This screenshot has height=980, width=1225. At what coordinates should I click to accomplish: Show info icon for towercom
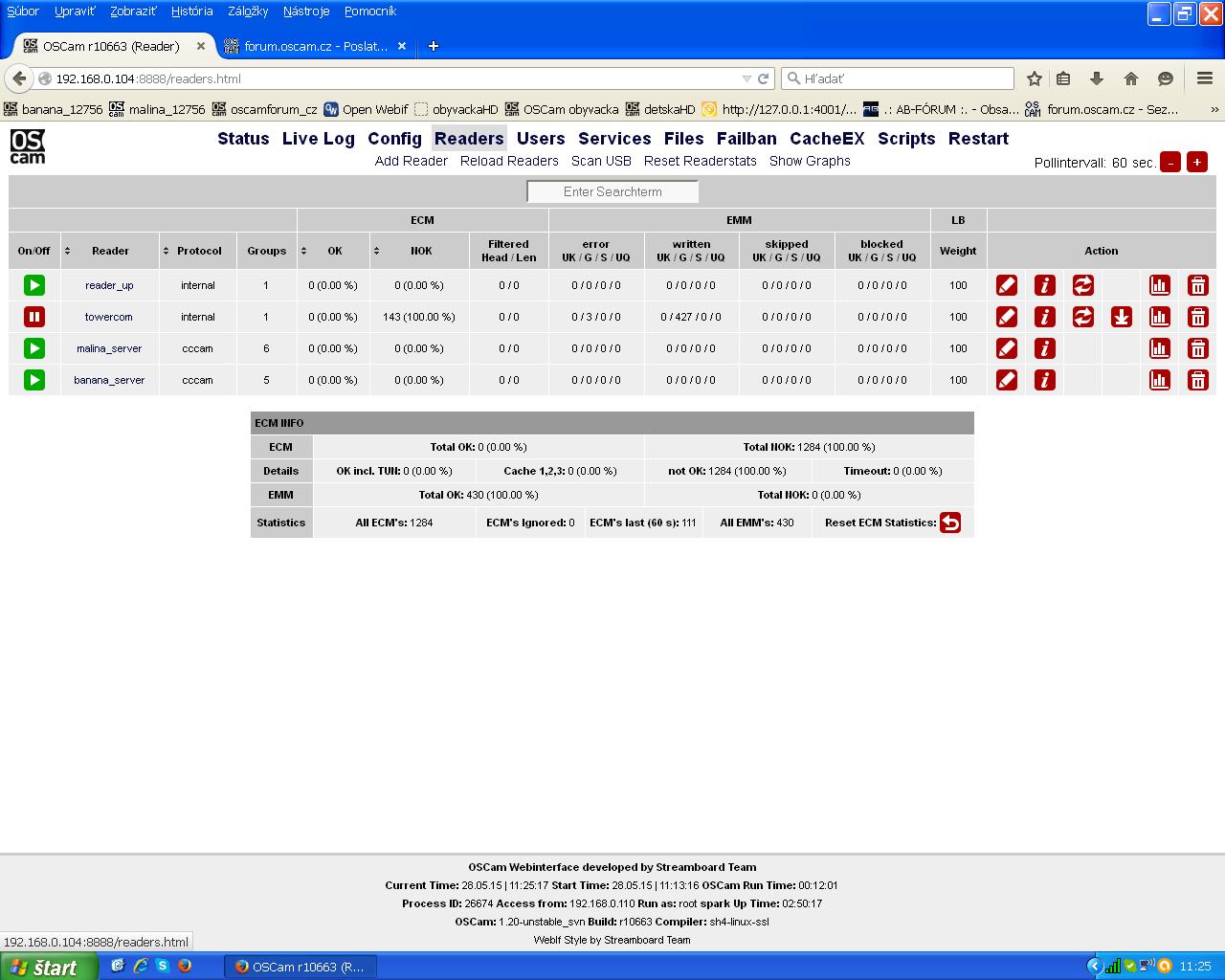click(1045, 317)
